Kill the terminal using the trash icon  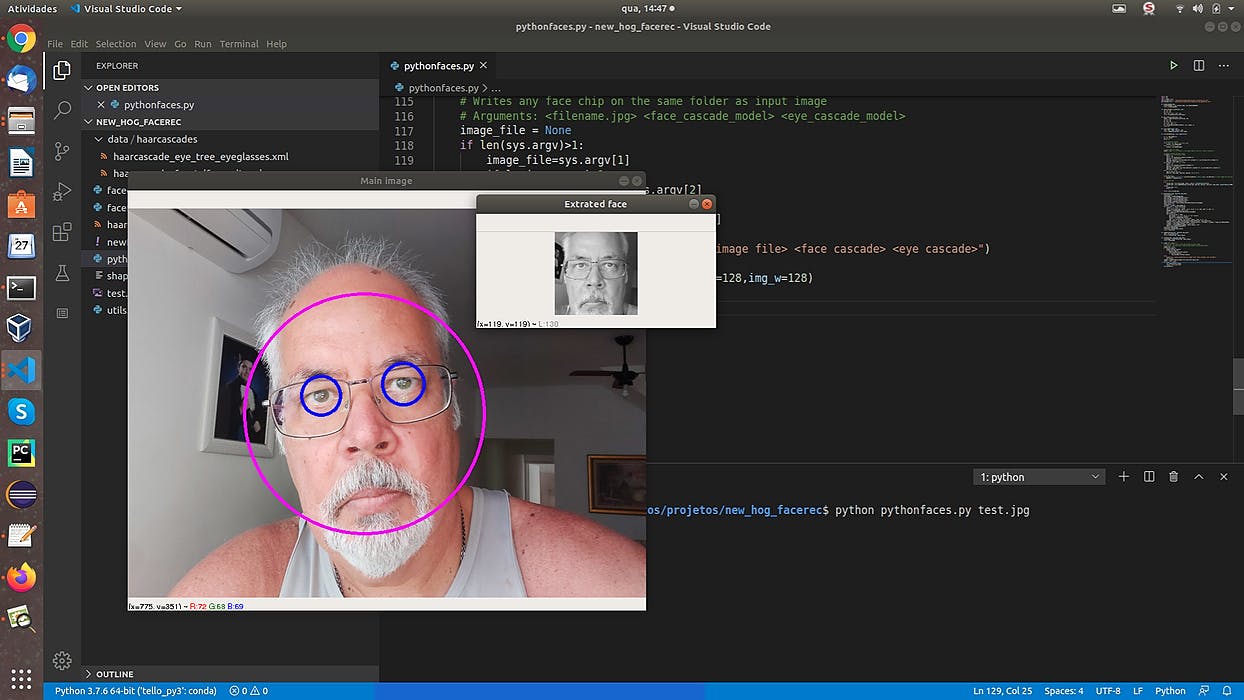(1173, 476)
